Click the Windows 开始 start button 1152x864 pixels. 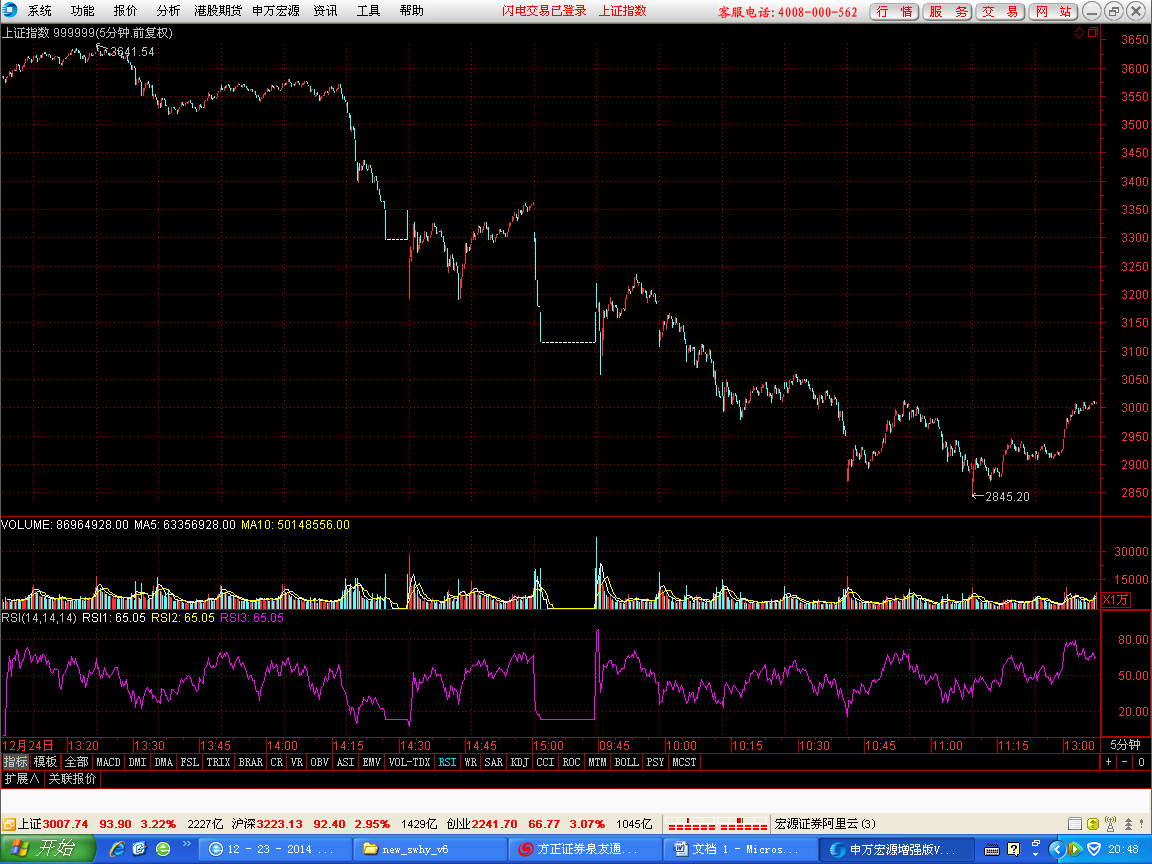[x=48, y=849]
